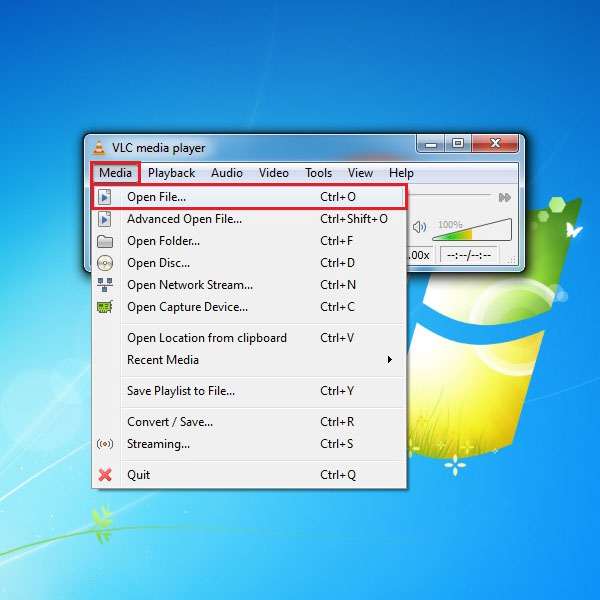
Task: Maximize the VLC media player window
Action: coord(458,144)
